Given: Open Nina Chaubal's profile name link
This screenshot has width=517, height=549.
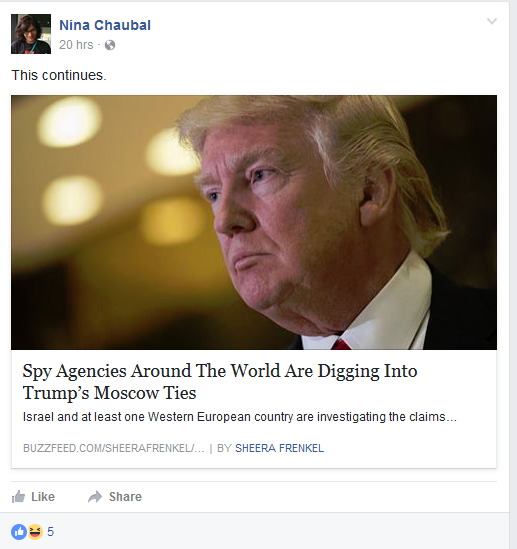Looking at the screenshot, I should (x=105, y=25).
